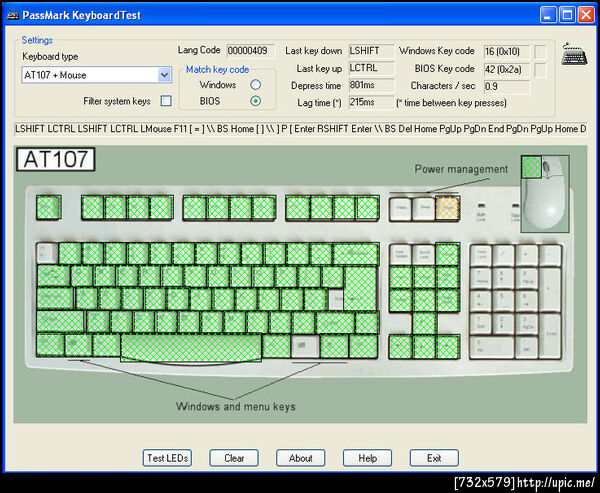Click the untested backtick key left of 1
The width and height of the screenshot is (600, 493).
coord(47,253)
